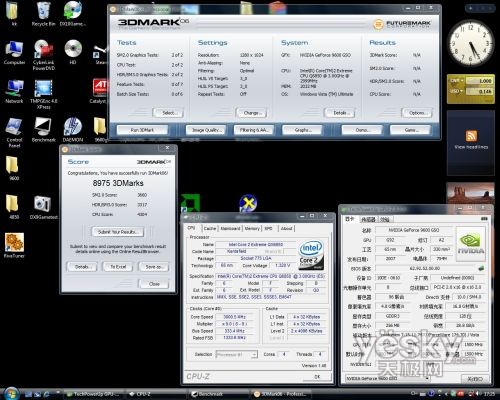Switch to the About tab in CPU-Z
The image size is (500, 400).
tap(286, 228)
